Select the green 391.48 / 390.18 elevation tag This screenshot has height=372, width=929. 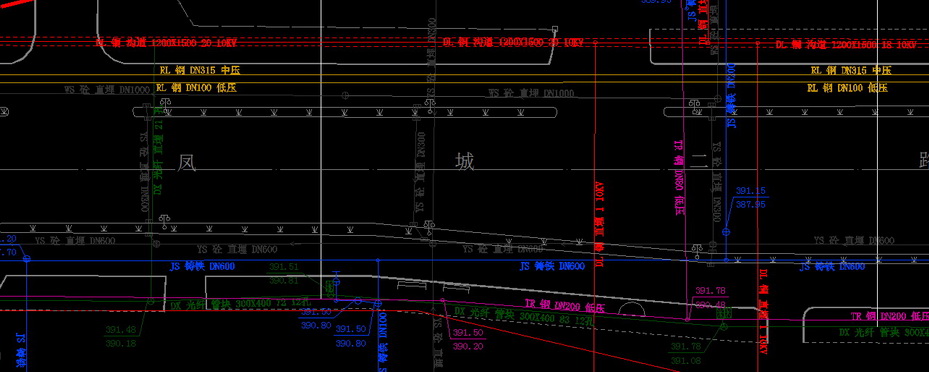[121, 336]
